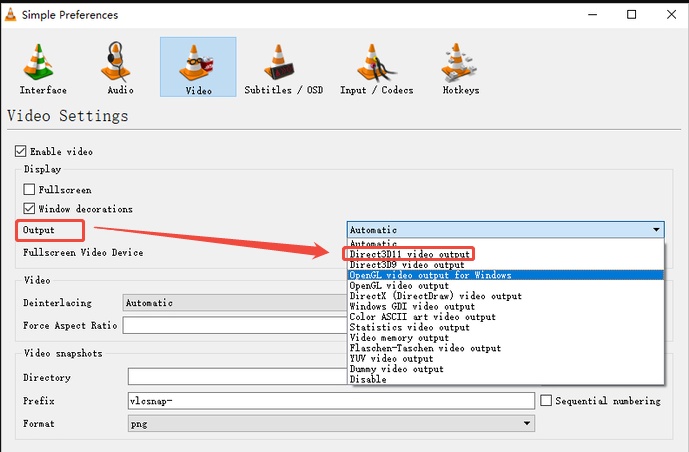Click the Format label
This screenshot has width=689, height=452.
point(39,424)
